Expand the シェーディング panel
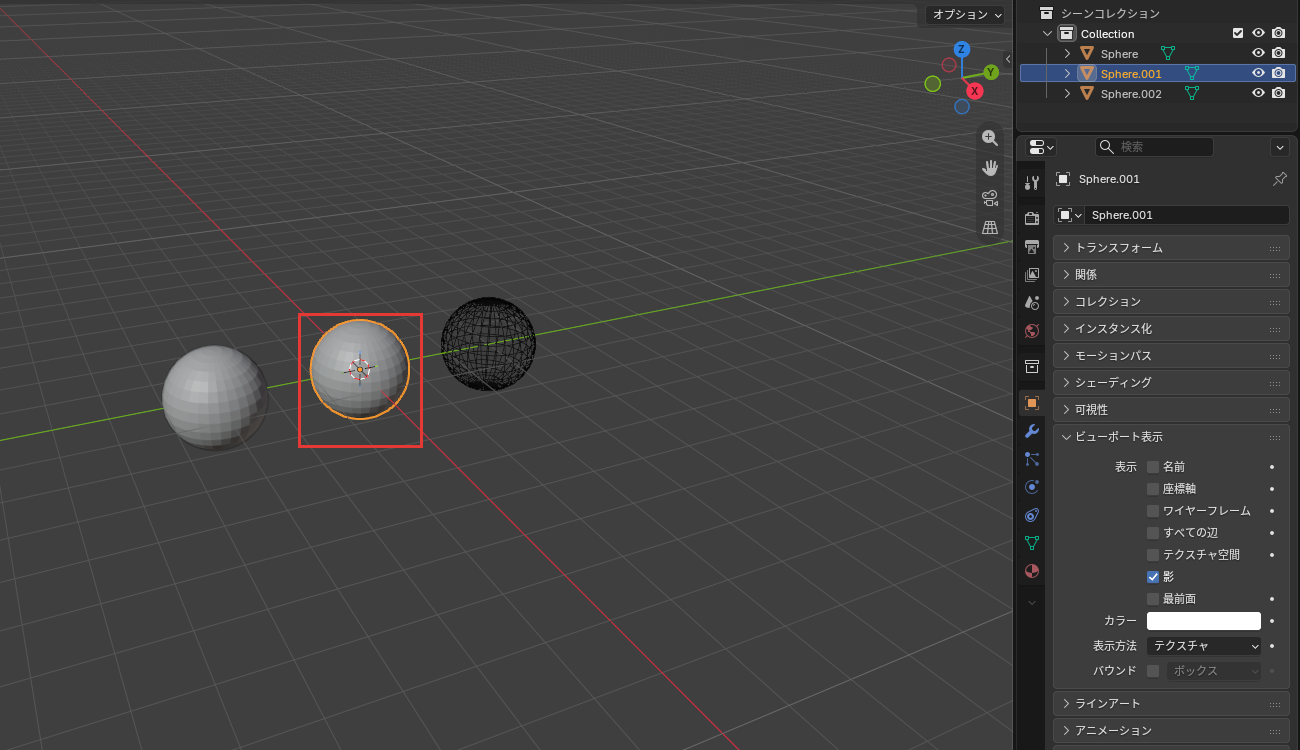The height and width of the screenshot is (750, 1300). [x=1171, y=382]
